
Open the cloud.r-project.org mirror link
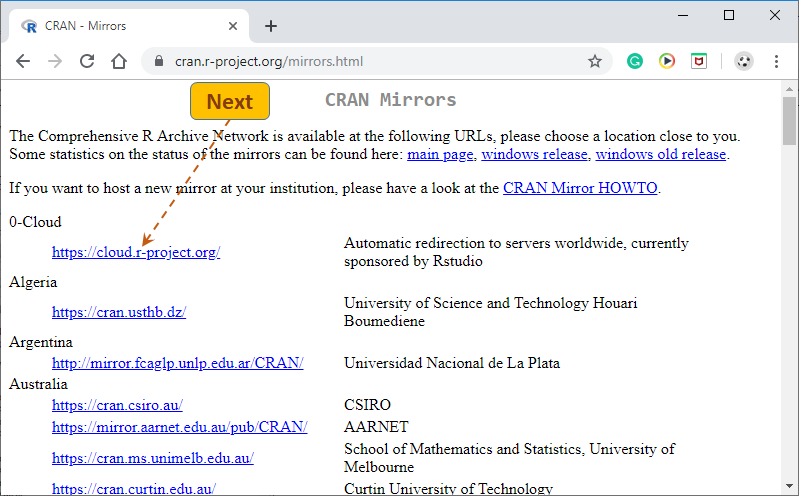point(136,252)
